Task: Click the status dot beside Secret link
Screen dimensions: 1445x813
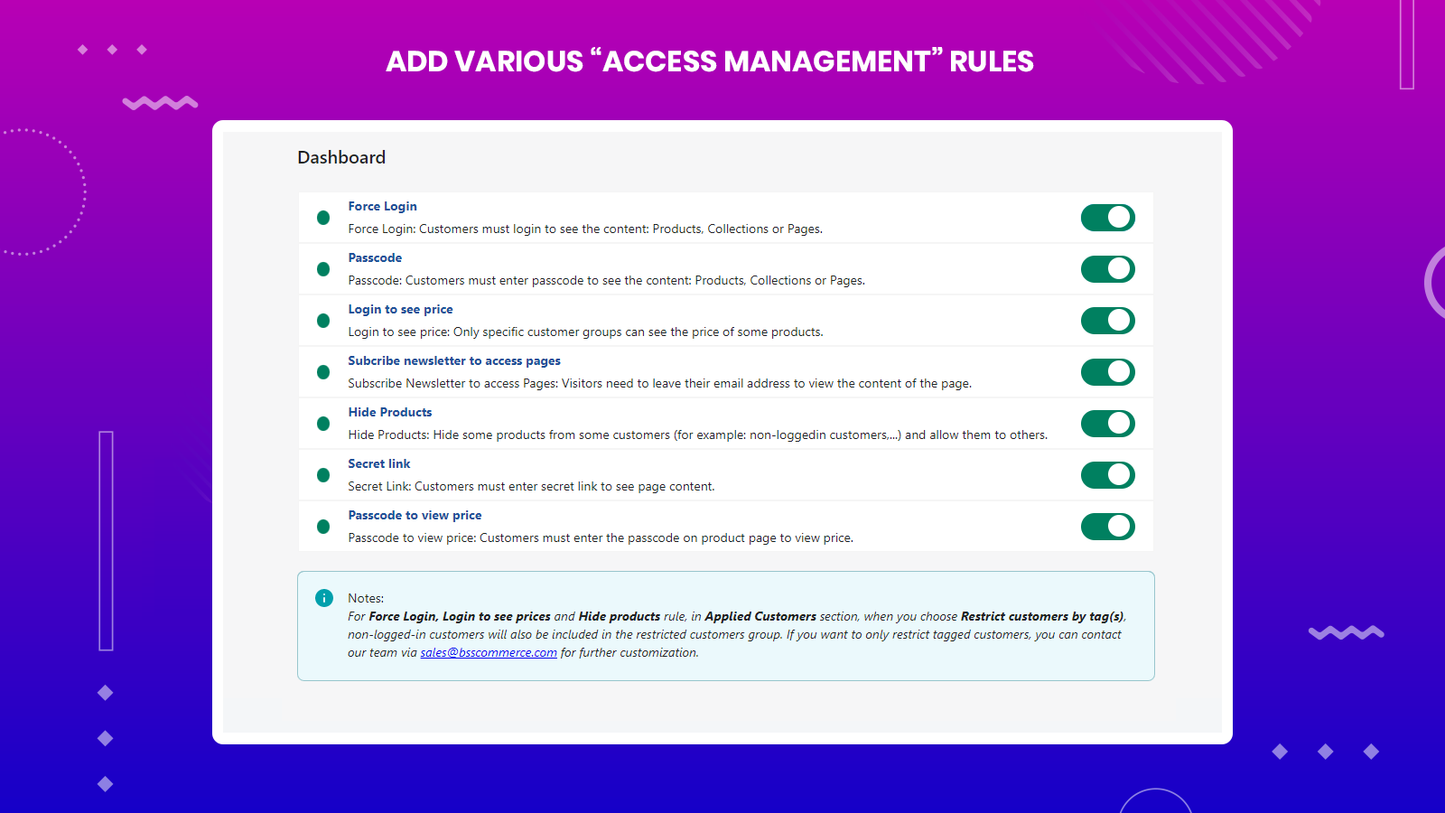Action: [323, 475]
